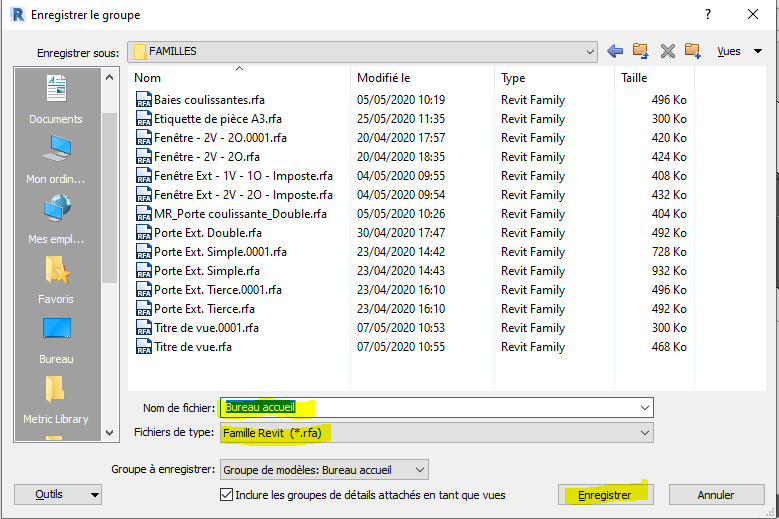779x519 pixels.
Task: Click the Revit R logo in title bar
Action: [x=18, y=14]
